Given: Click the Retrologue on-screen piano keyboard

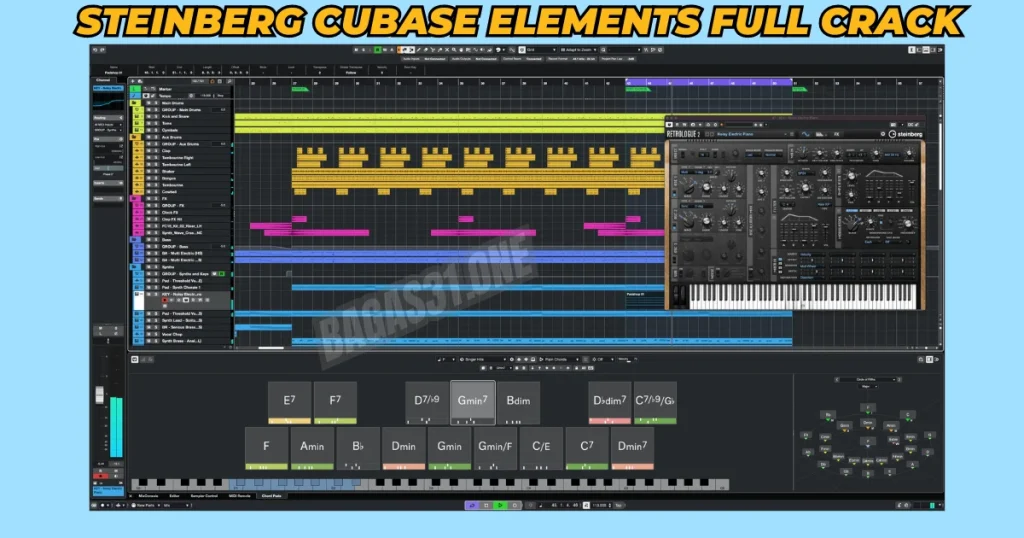Looking at the screenshot, I should (x=803, y=296).
